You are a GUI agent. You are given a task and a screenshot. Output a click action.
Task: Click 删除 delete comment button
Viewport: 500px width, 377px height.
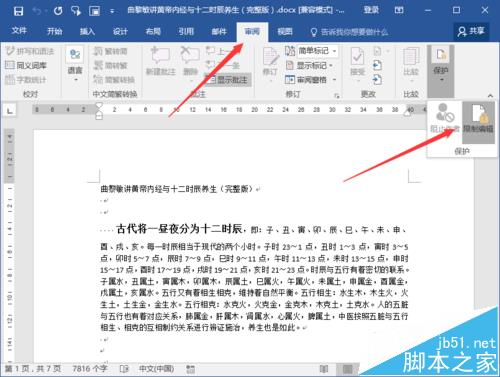(190, 63)
